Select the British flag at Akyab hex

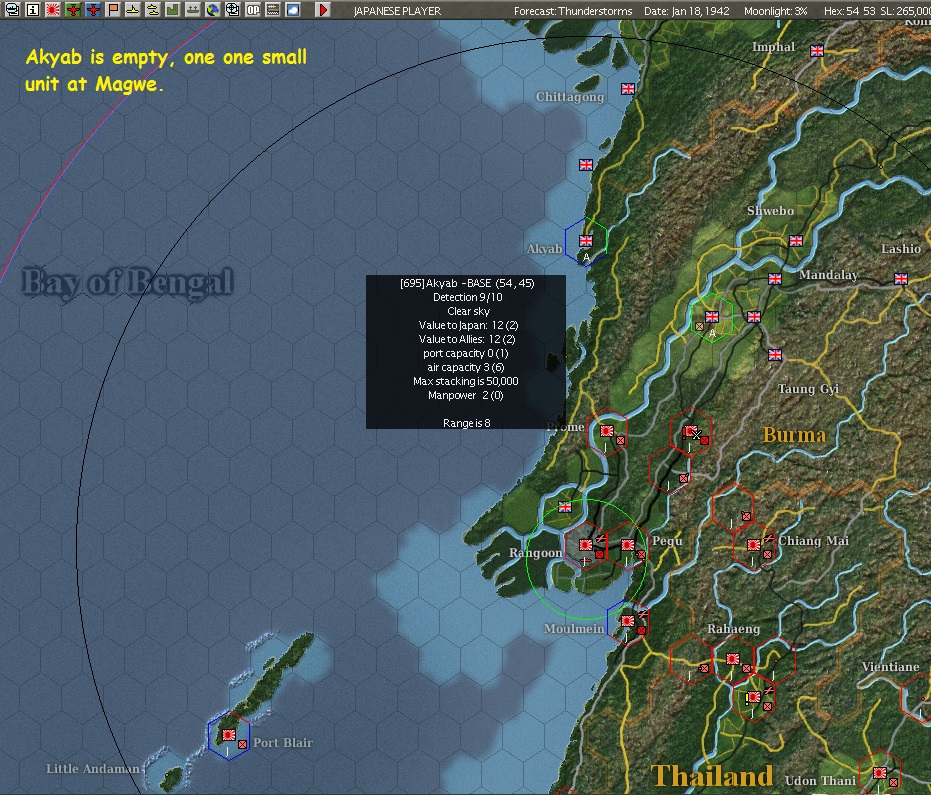tap(586, 240)
